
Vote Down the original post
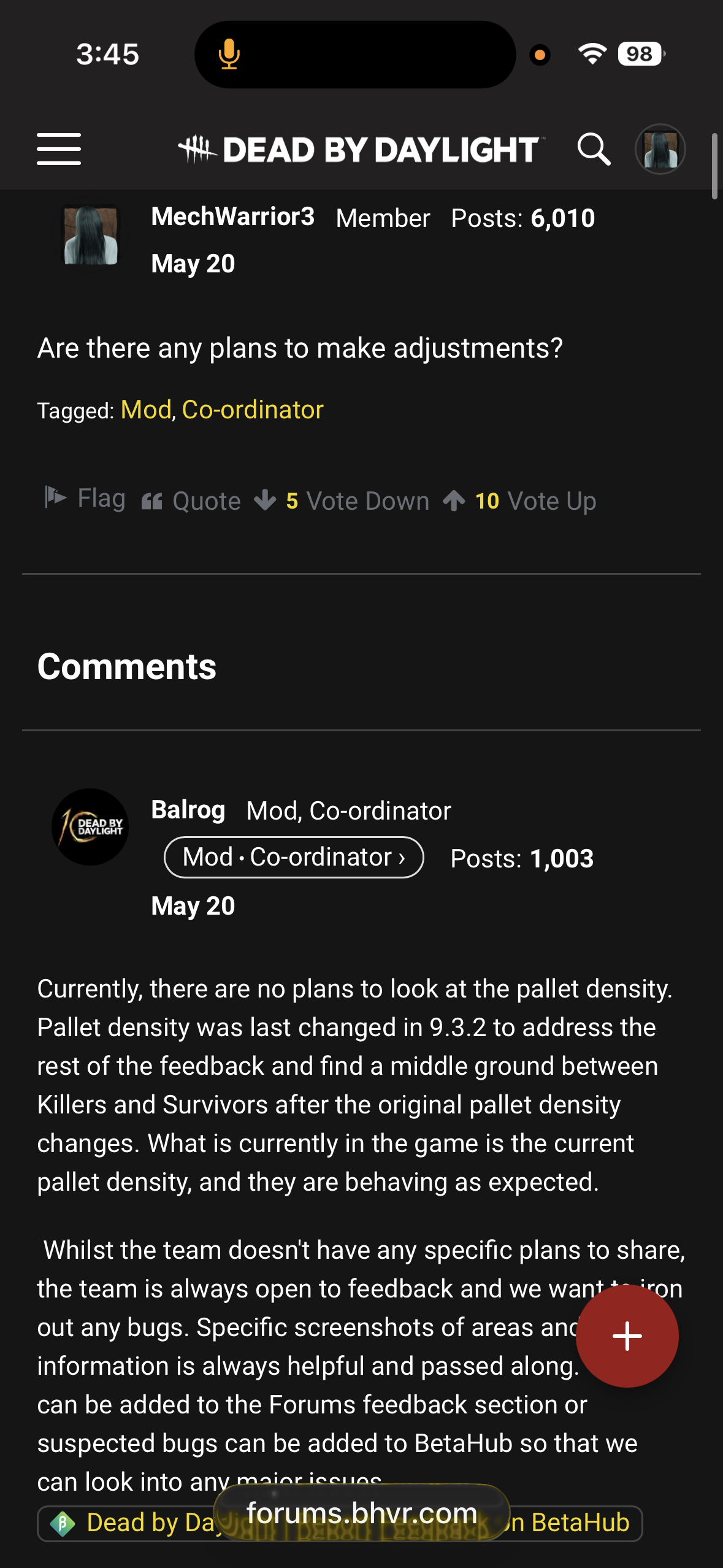click(x=342, y=501)
